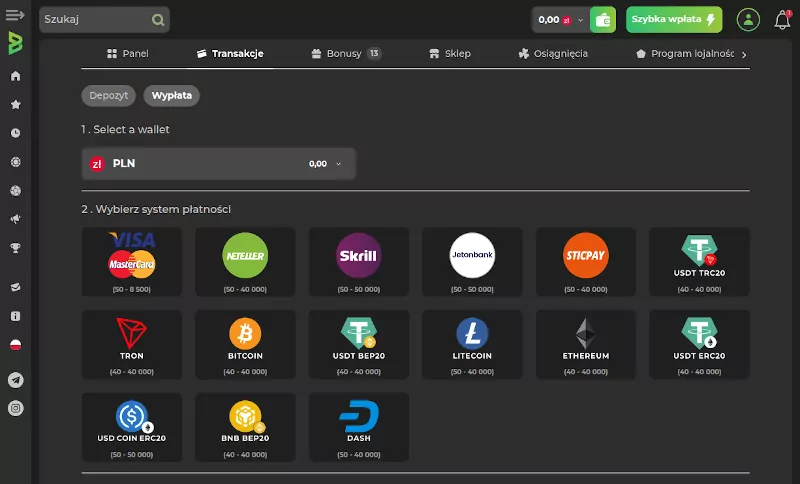Click the search magnifier icon
Viewport: 800px width, 484px height.
tap(158, 20)
